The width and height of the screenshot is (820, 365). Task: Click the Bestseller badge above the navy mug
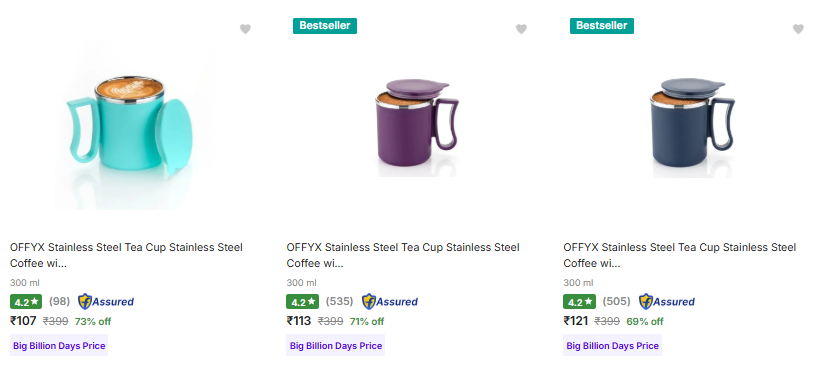point(602,26)
